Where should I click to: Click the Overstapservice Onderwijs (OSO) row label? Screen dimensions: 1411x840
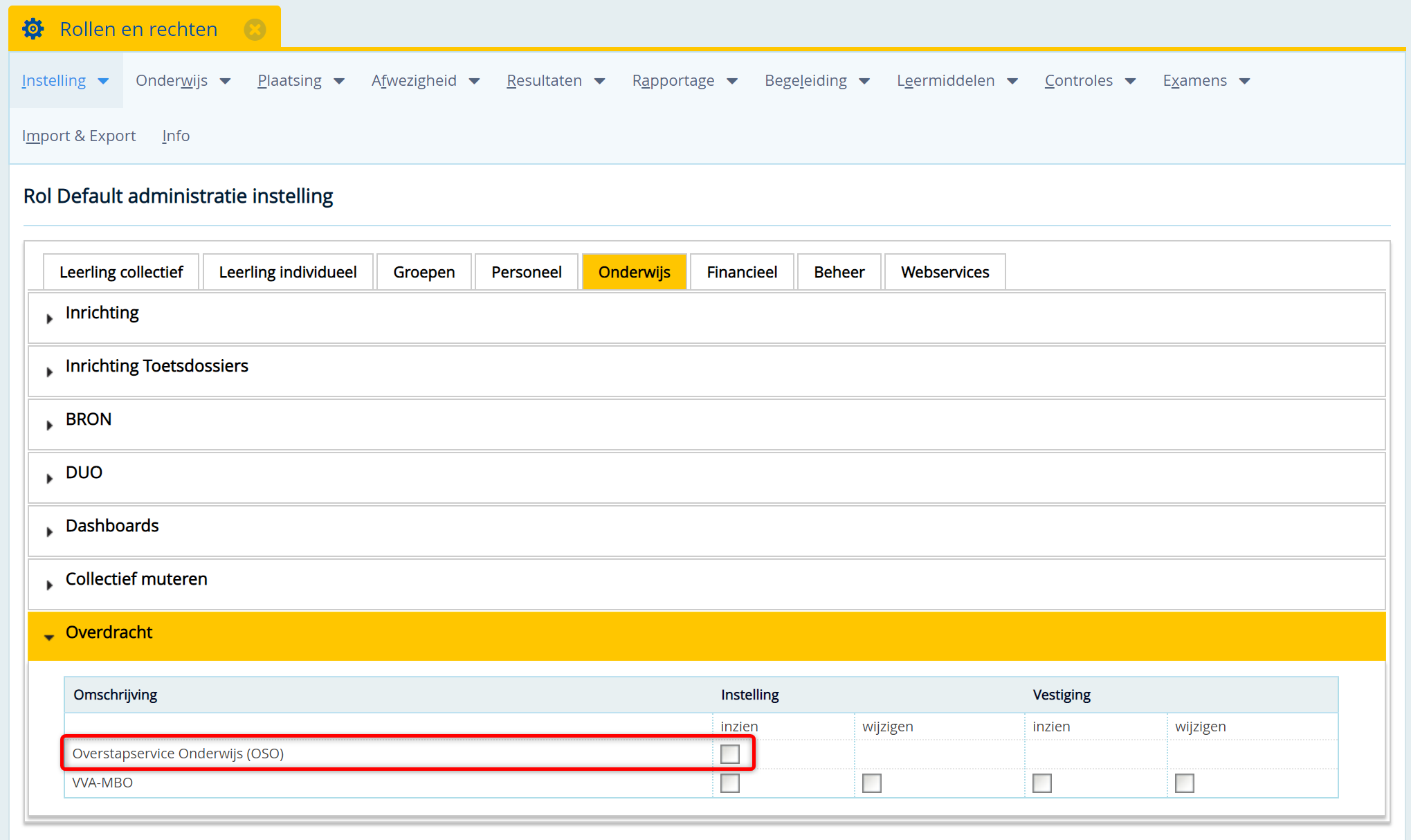178,754
